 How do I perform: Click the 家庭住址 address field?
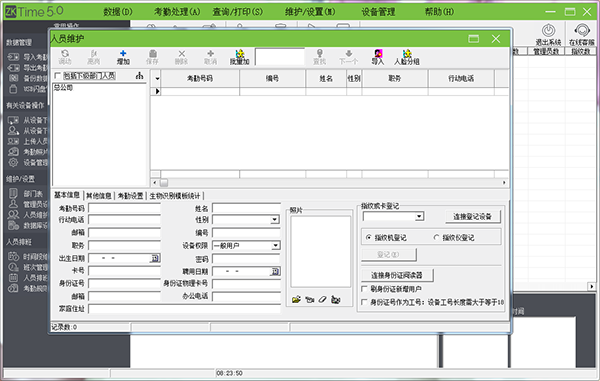pos(184,309)
